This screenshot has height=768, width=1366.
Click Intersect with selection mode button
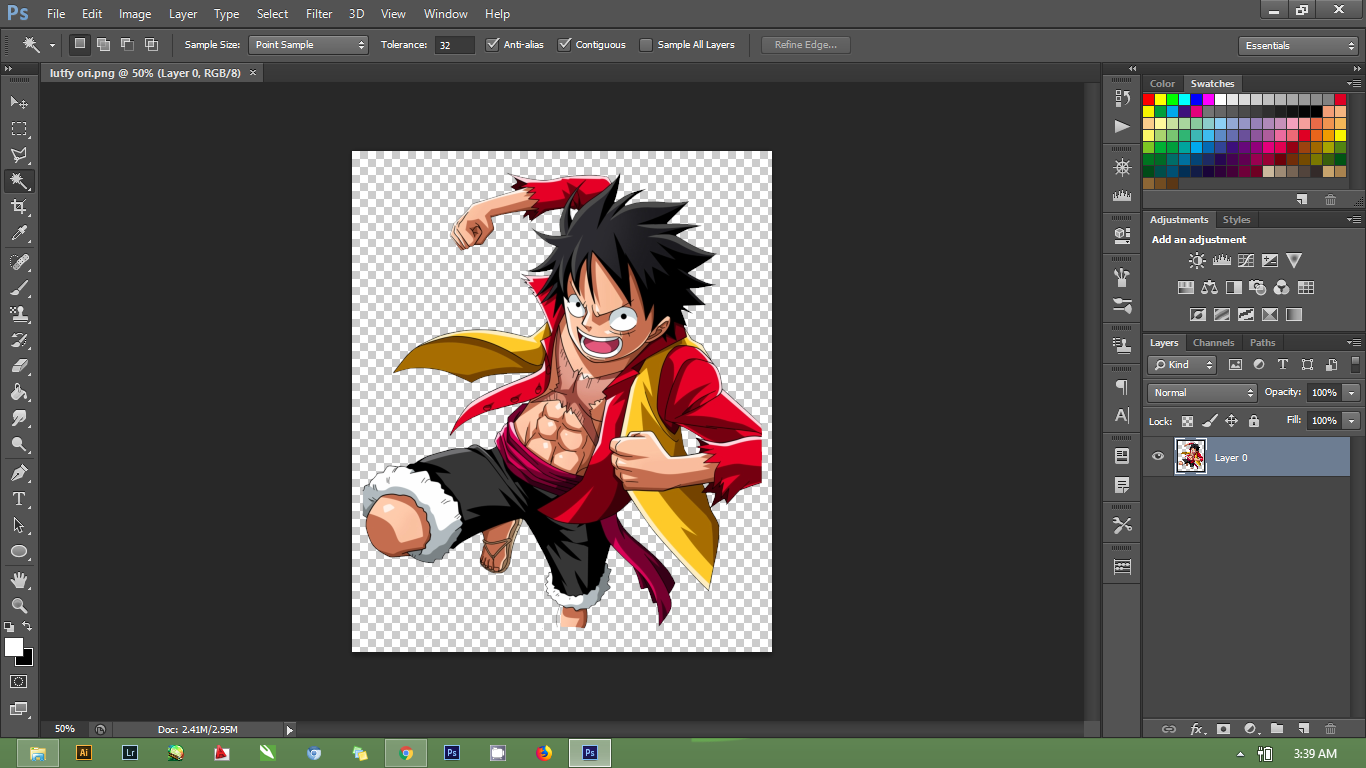click(x=151, y=45)
